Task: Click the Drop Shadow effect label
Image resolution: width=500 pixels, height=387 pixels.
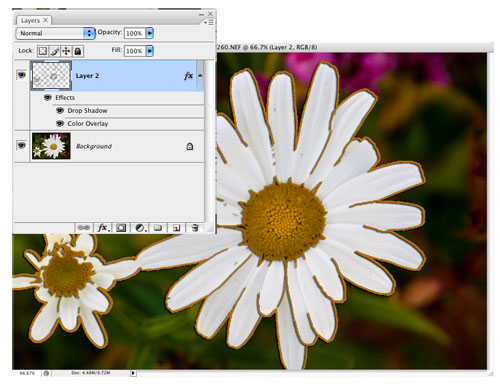Action: coord(87,111)
